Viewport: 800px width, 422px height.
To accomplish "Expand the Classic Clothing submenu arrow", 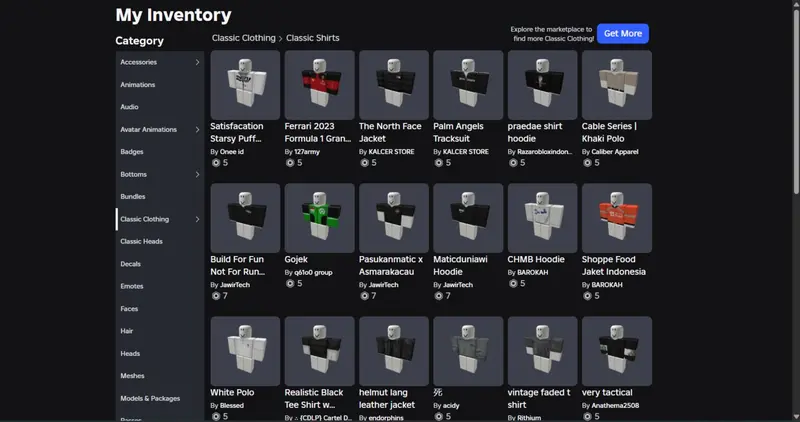I will (197, 219).
